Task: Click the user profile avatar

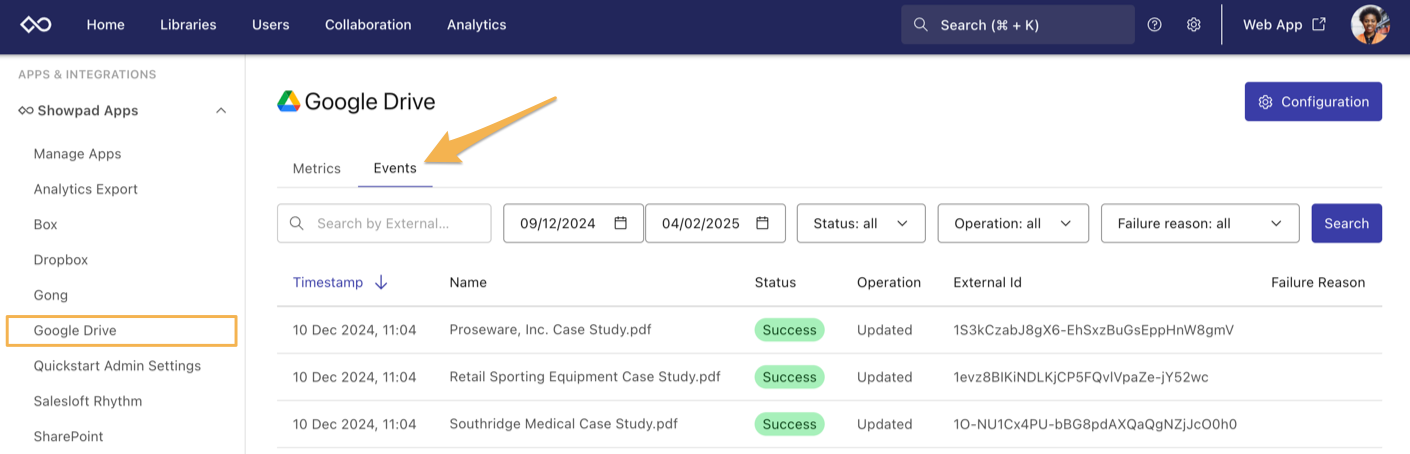Action: pyautogui.click(x=1370, y=25)
